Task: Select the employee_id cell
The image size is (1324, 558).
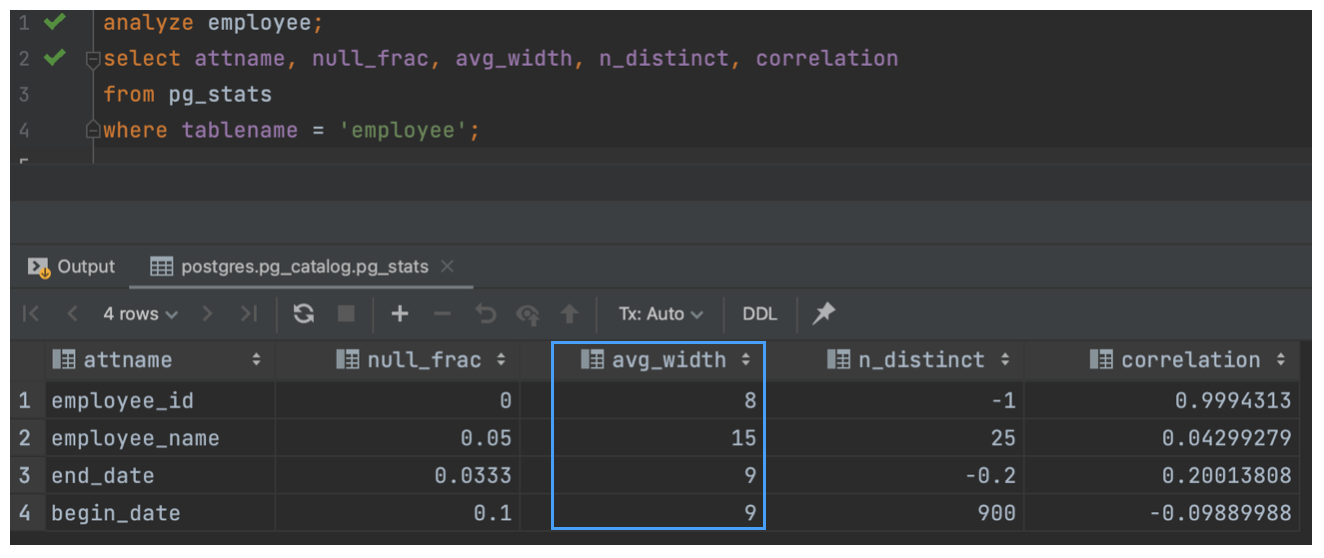Action: pyautogui.click(x=160, y=401)
